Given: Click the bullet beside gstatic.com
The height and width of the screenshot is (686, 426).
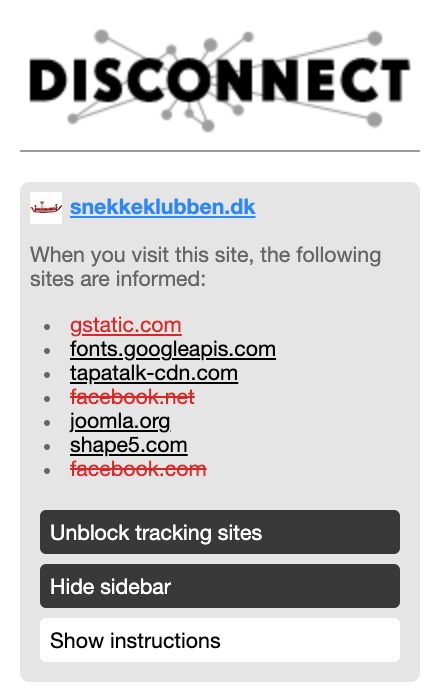Looking at the screenshot, I should click(47, 327).
